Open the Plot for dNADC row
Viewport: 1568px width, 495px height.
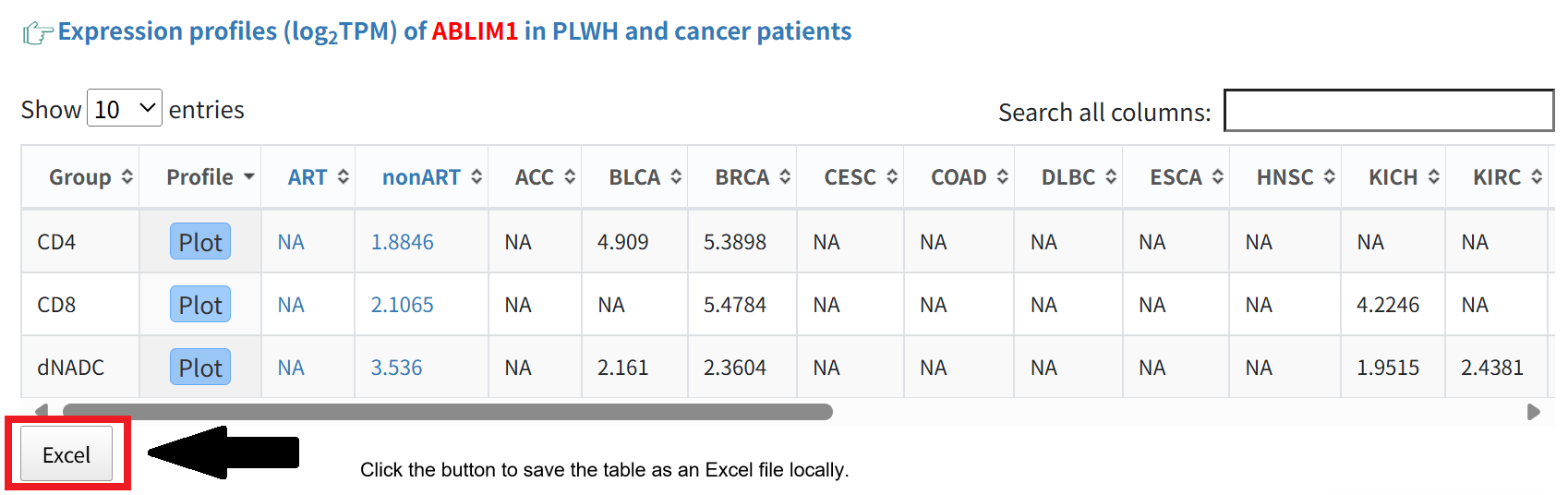[x=200, y=368]
